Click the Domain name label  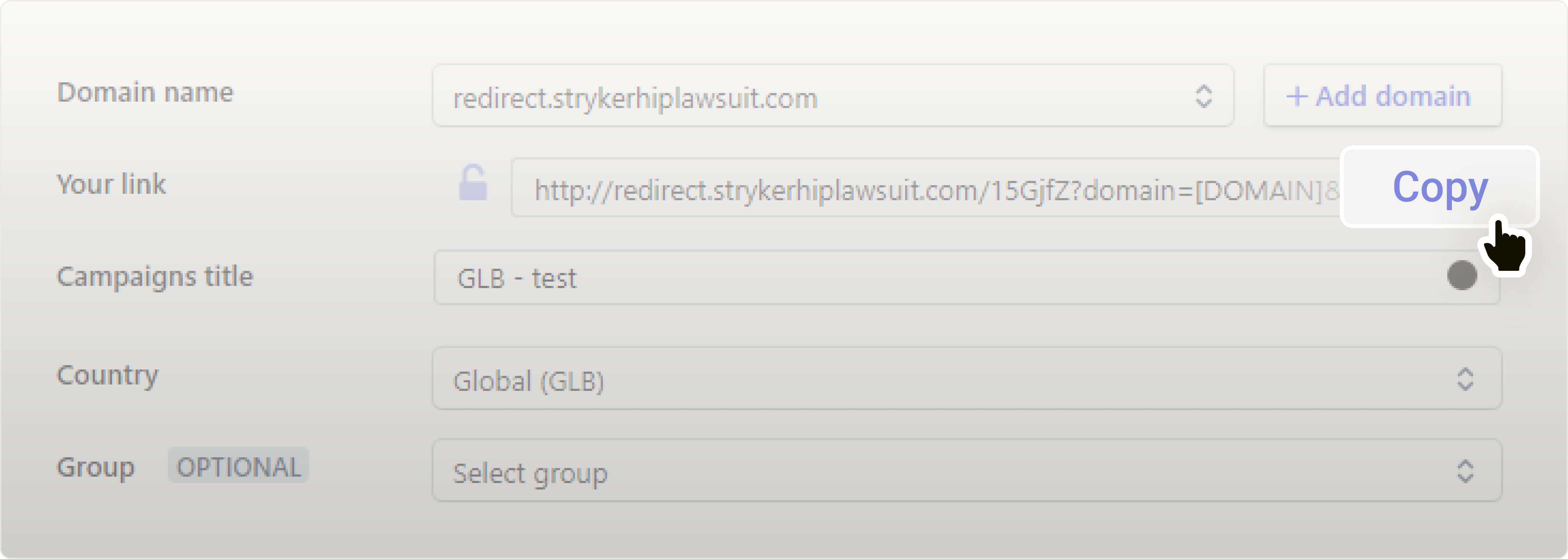click(x=145, y=92)
